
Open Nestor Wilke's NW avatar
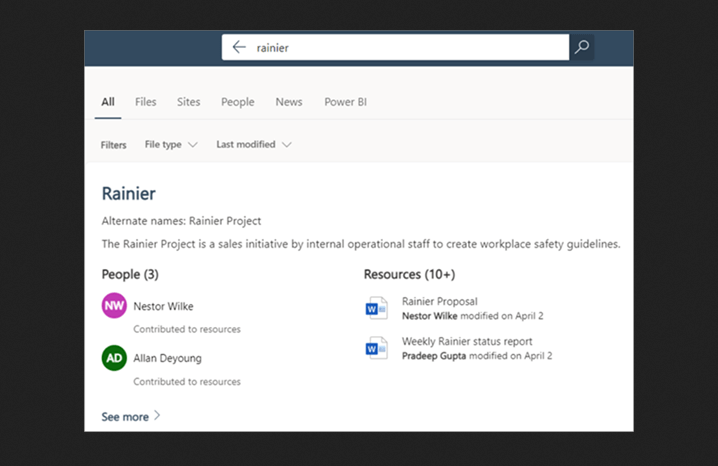114,305
